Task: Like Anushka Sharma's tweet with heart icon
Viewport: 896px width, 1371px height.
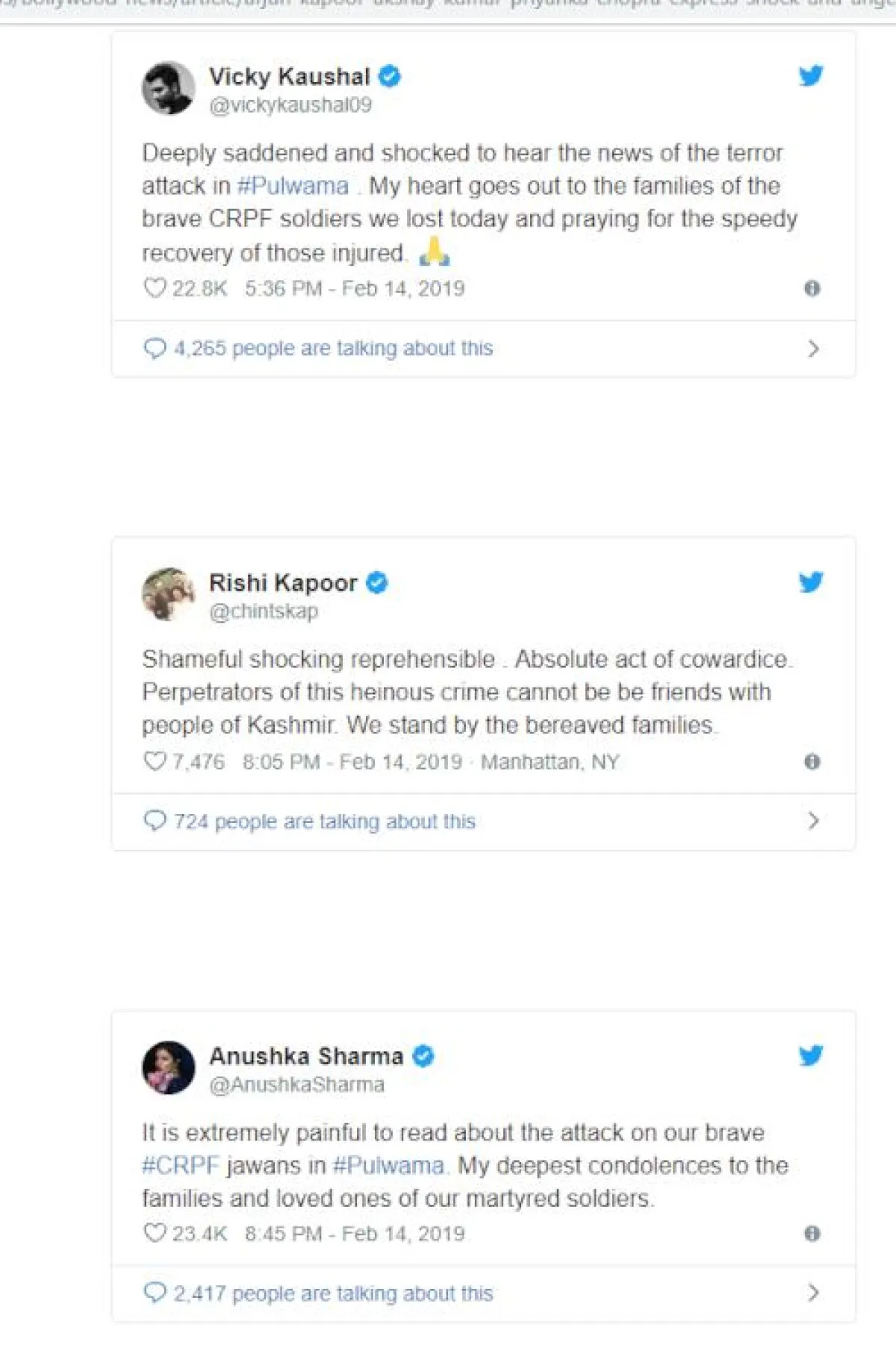Action: (155, 1233)
